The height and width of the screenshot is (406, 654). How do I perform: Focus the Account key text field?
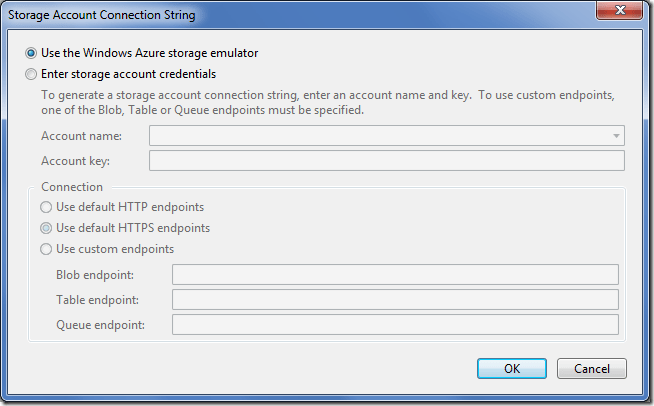(386, 161)
